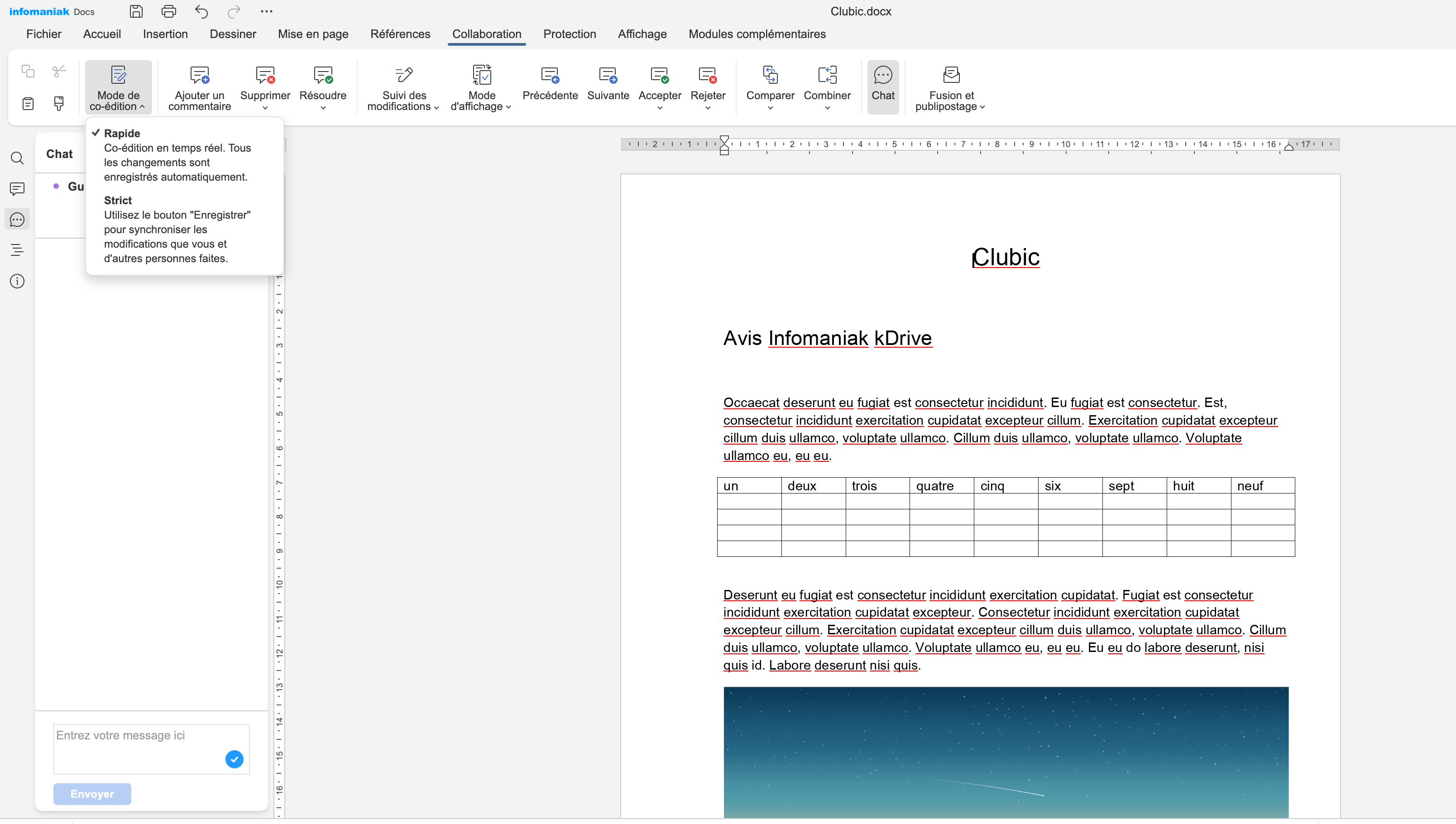Open the Modules complémentaires tab
This screenshot has width=1456, height=824.
click(757, 34)
